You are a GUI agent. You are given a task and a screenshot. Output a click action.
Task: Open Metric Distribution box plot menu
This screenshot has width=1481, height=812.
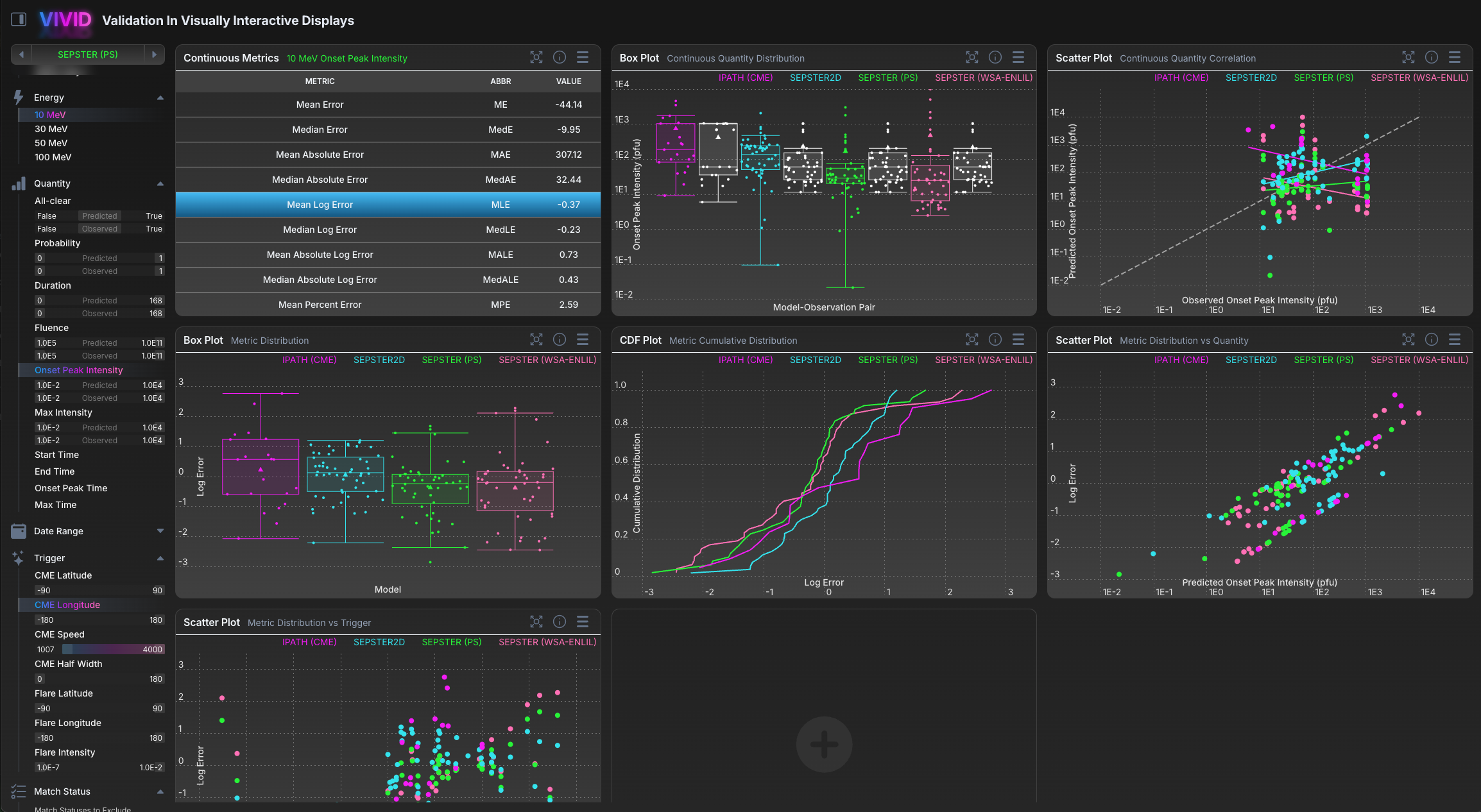coord(583,339)
